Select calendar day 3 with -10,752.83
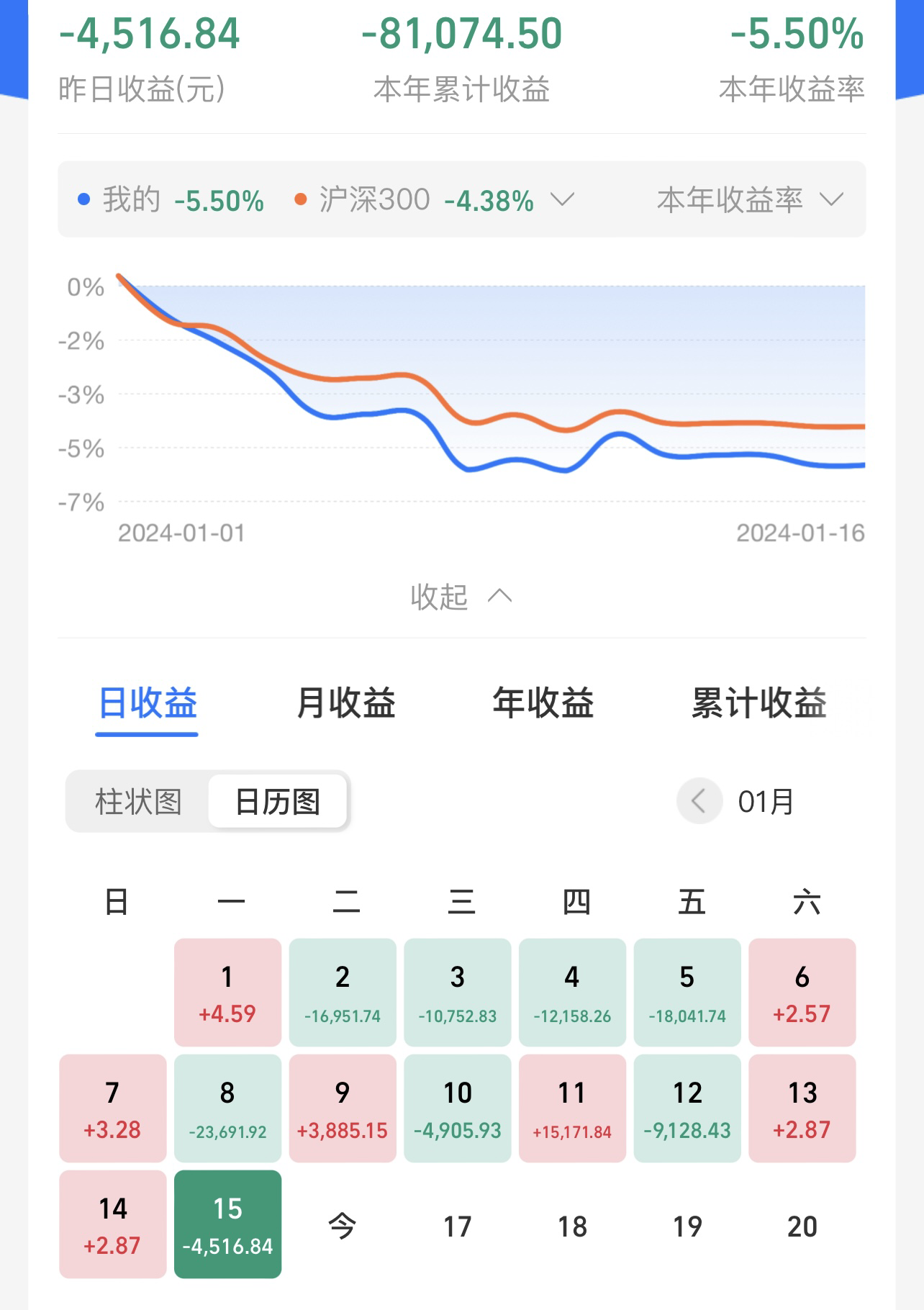This screenshot has height=1310, width=924. 458,993
